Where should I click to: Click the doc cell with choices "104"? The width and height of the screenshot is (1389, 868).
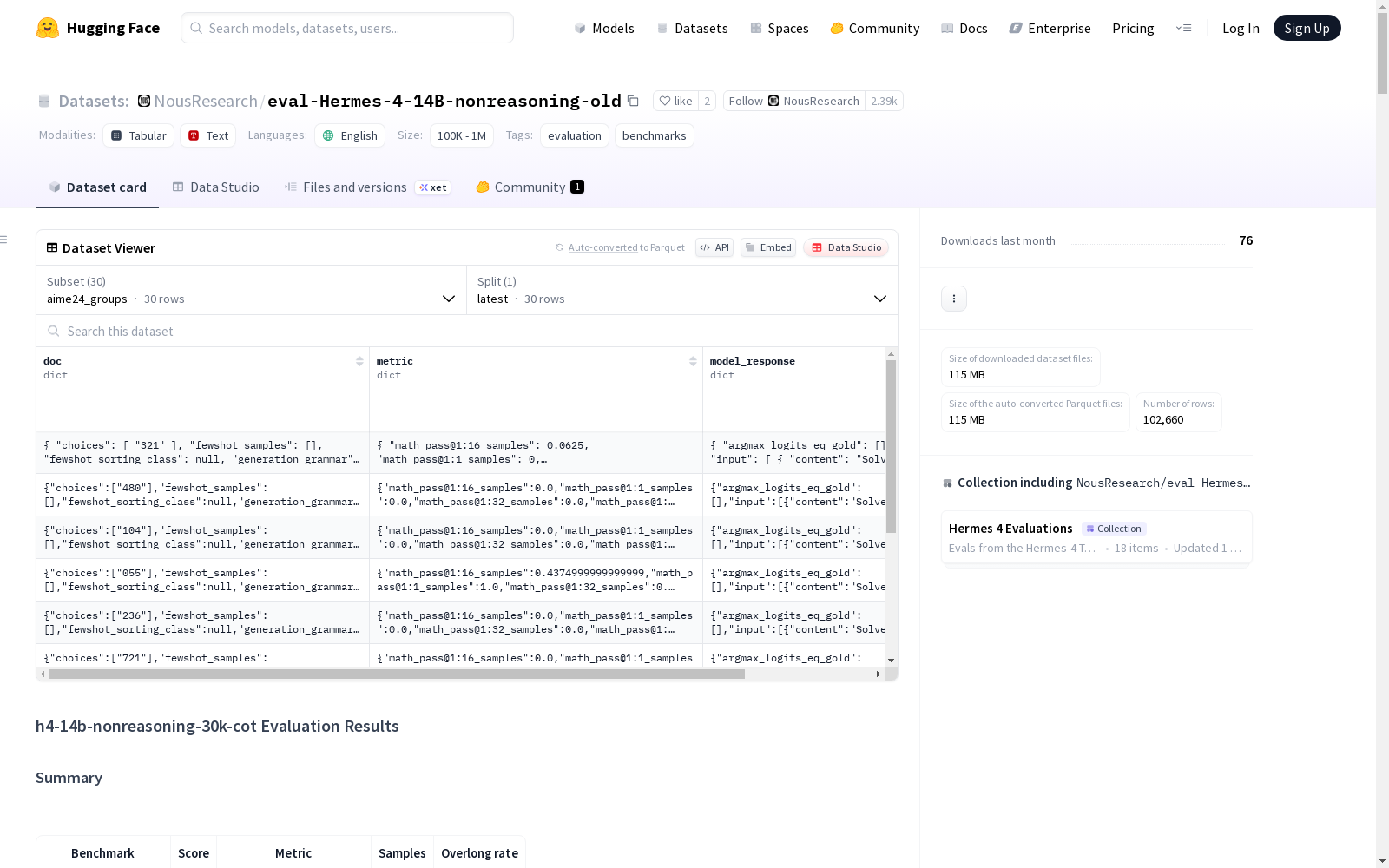(x=203, y=537)
